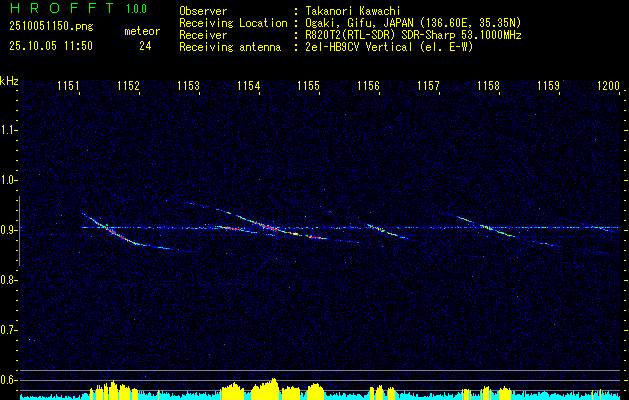The image size is (629, 400).
Task: Click the 1157 time axis label
Action: coord(428,86)
